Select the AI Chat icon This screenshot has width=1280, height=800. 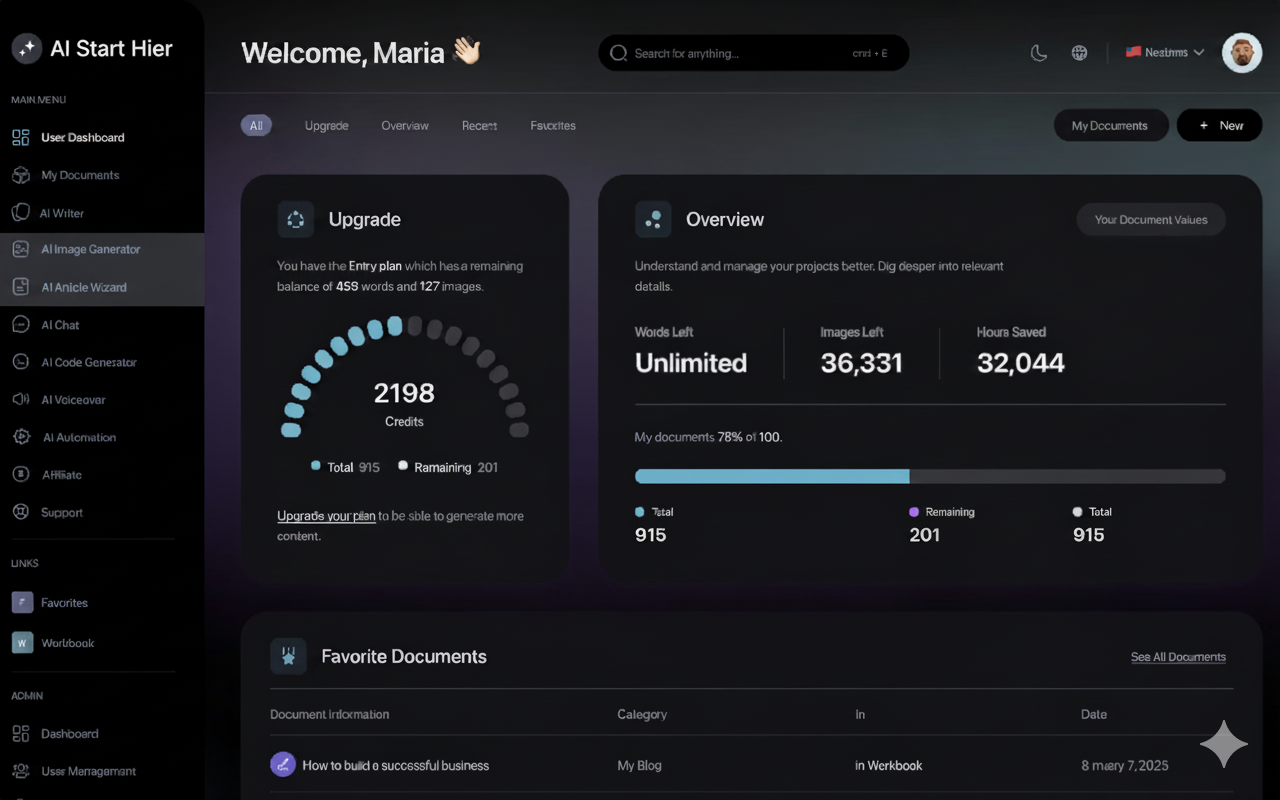(20, 325)
